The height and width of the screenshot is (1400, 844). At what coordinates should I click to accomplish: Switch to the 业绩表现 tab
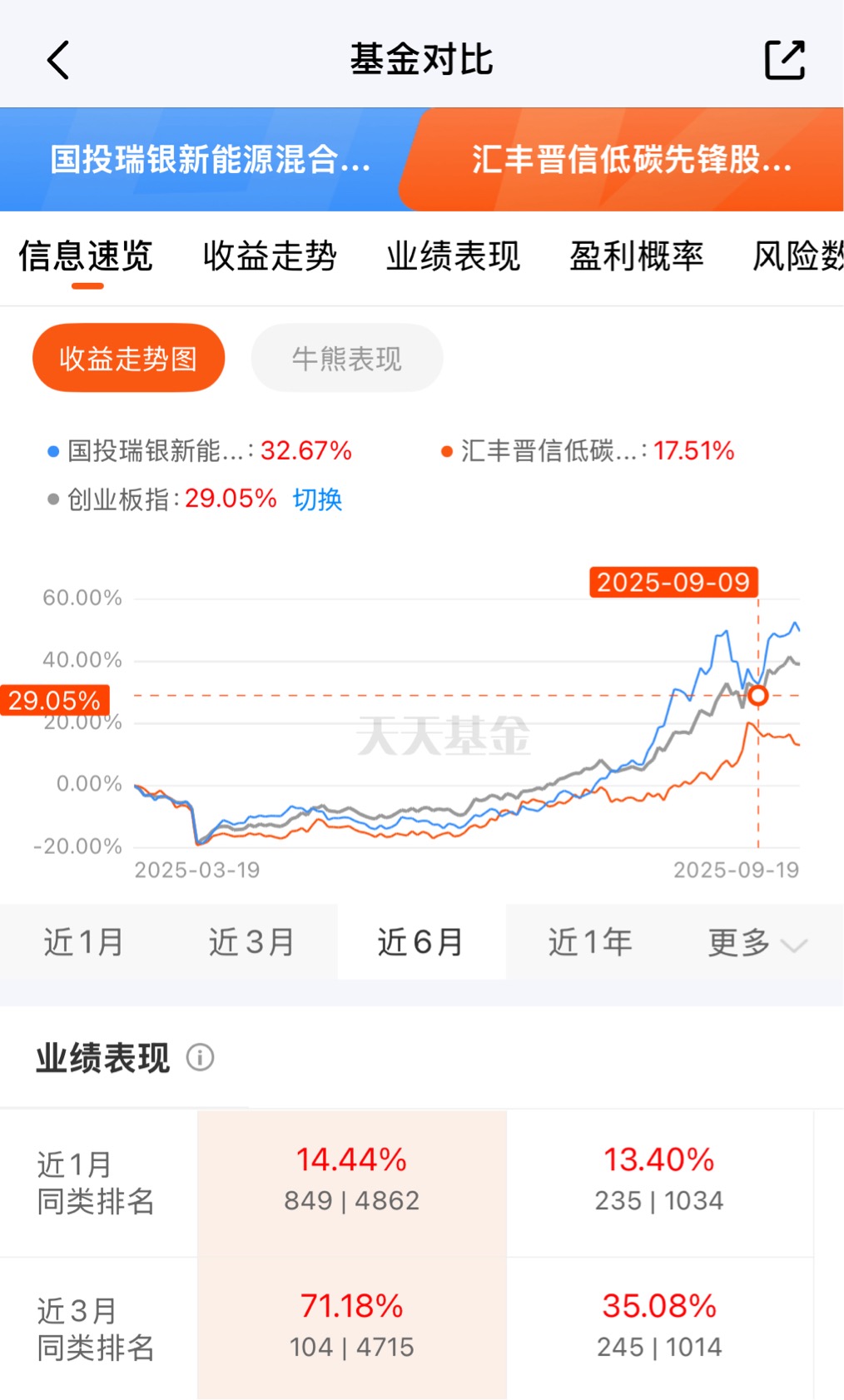tap(453, 256)
